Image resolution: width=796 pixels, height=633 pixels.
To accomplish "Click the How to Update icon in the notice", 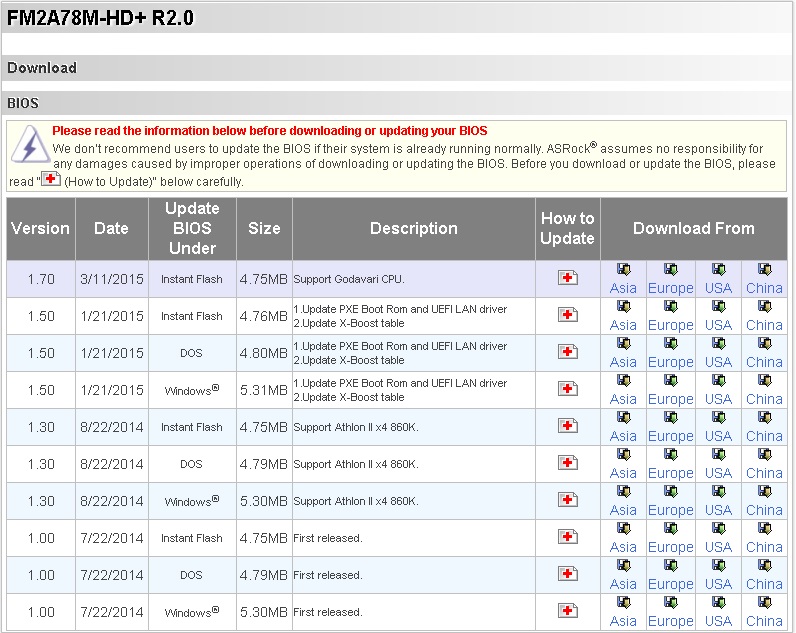I will [x=51, y=179].
